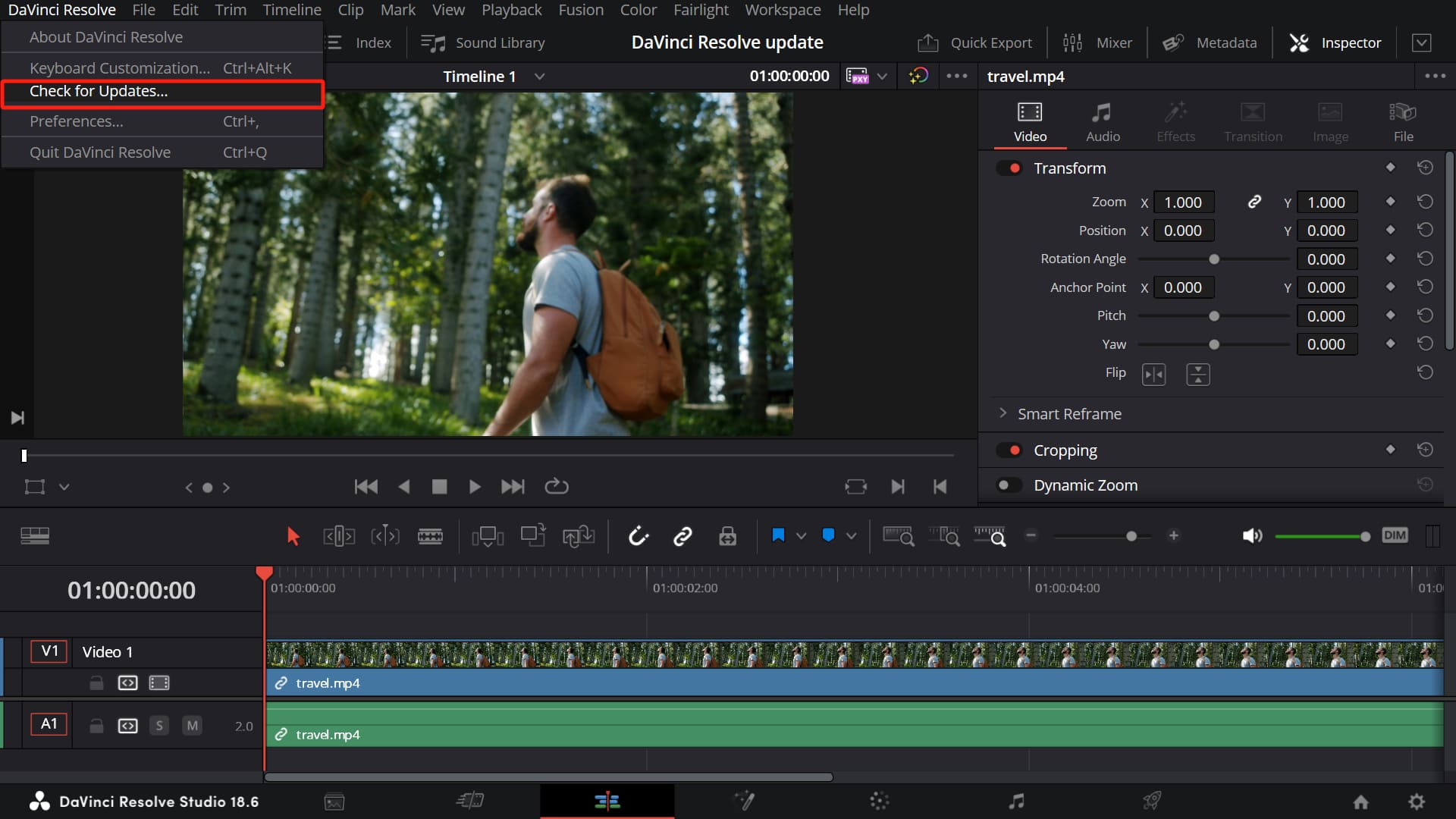Reset the Rotation Angle value
Image resolution: width=1456 pixels, height=819 pixels.
1425,259
